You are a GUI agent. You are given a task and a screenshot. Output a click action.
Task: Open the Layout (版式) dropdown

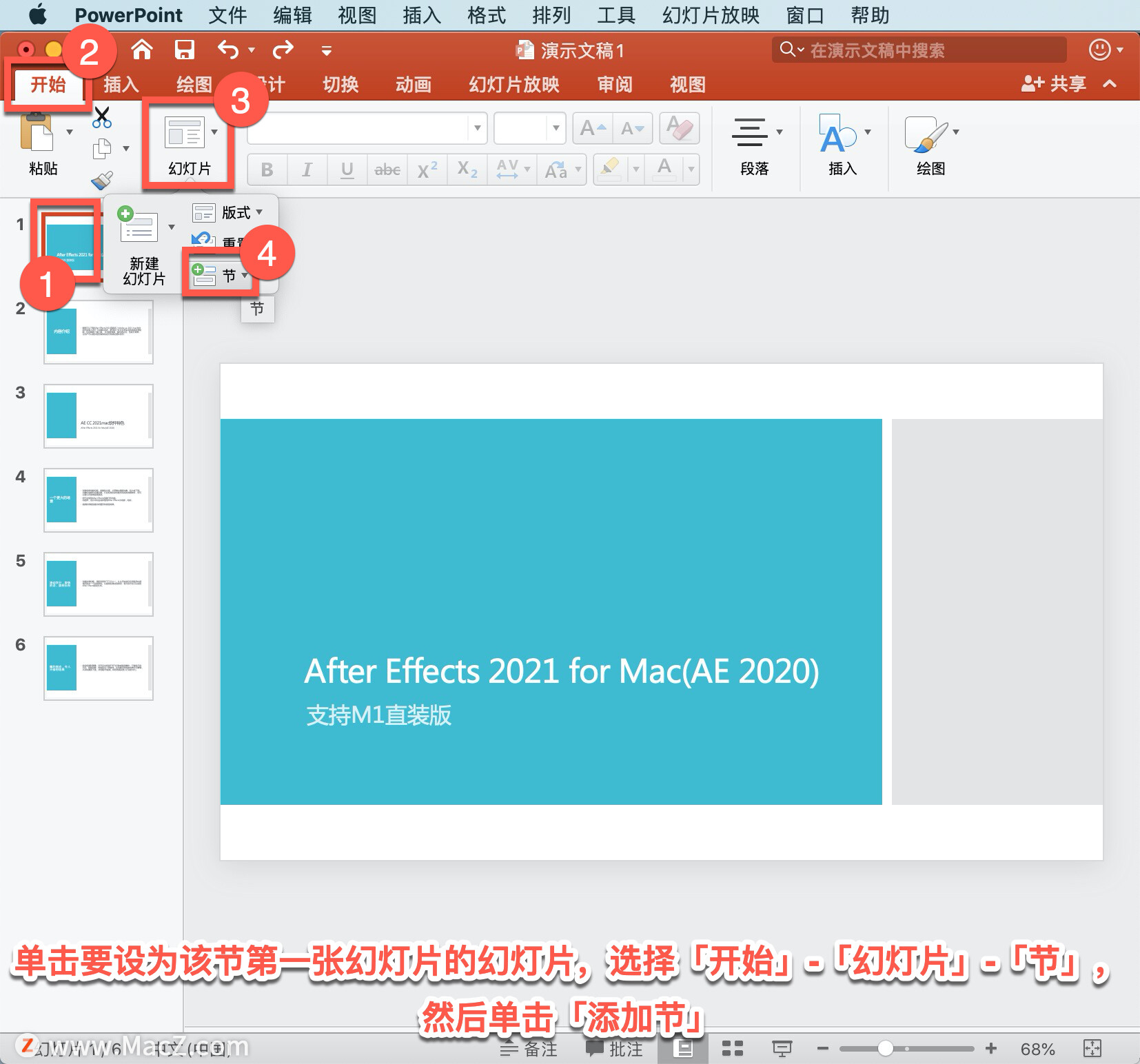(x=227, y=212)
